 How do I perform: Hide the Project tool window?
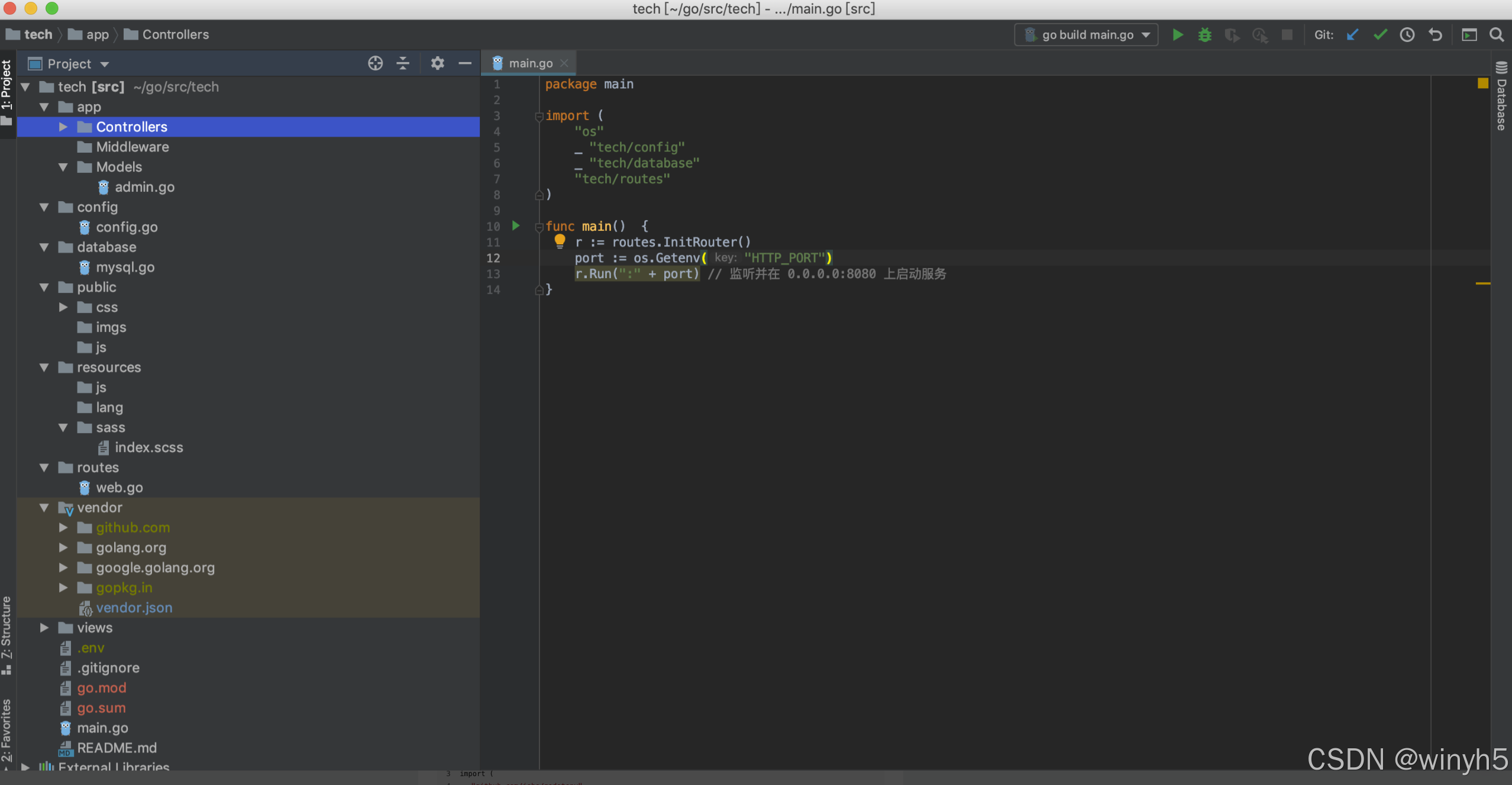click(465, 63)
